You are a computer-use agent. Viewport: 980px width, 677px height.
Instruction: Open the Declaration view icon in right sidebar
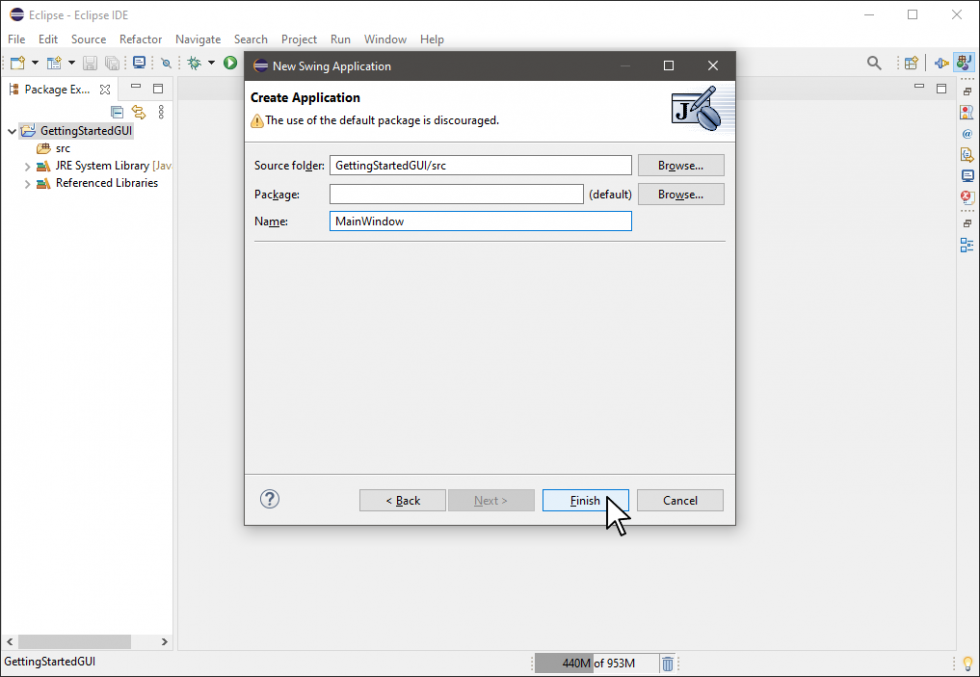point(967,154)
